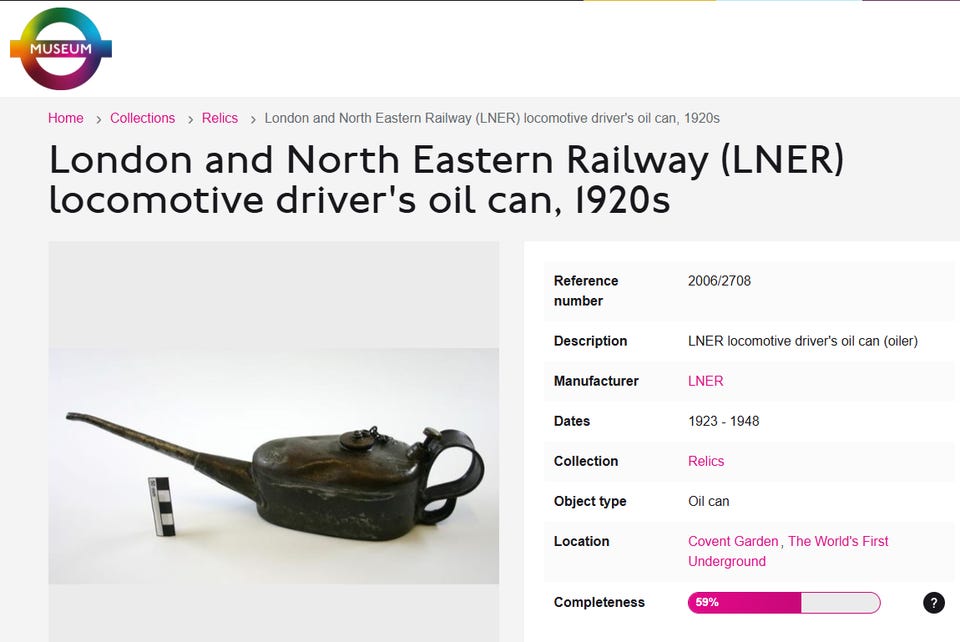
Task: Click the black-and-white scale marker in photo
Action: click(x=161, y=505)
